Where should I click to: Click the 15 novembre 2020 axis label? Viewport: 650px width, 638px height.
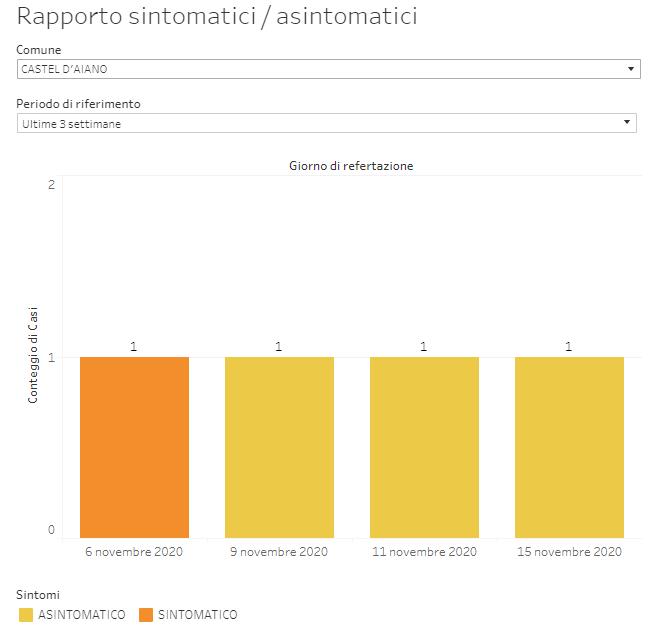(x=569, y=552)
